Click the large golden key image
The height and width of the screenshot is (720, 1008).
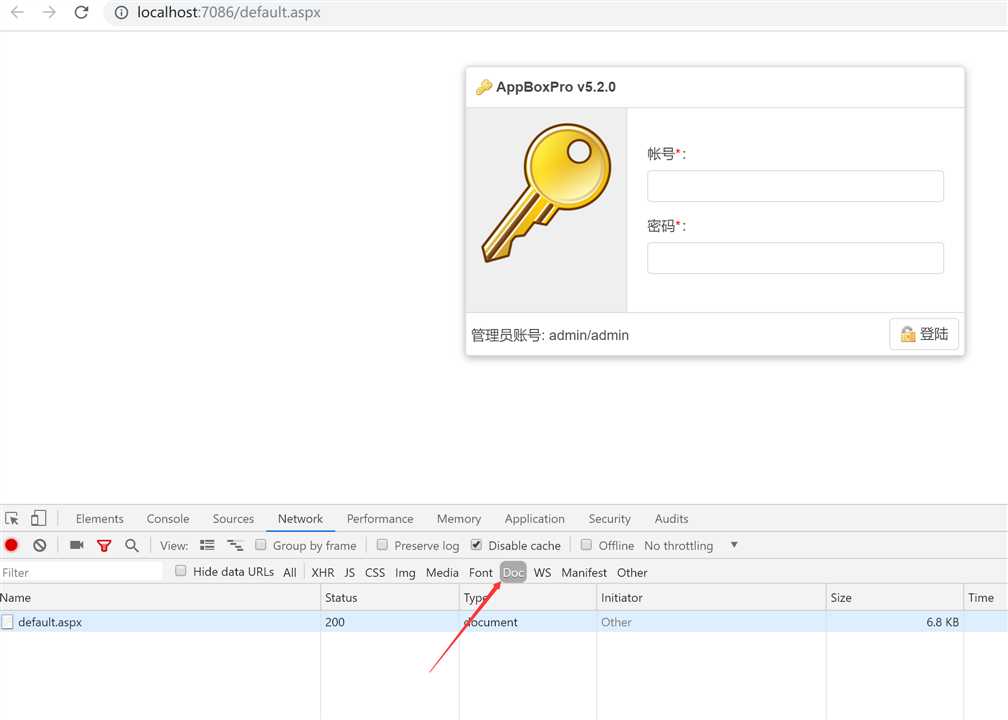(546, 193)
